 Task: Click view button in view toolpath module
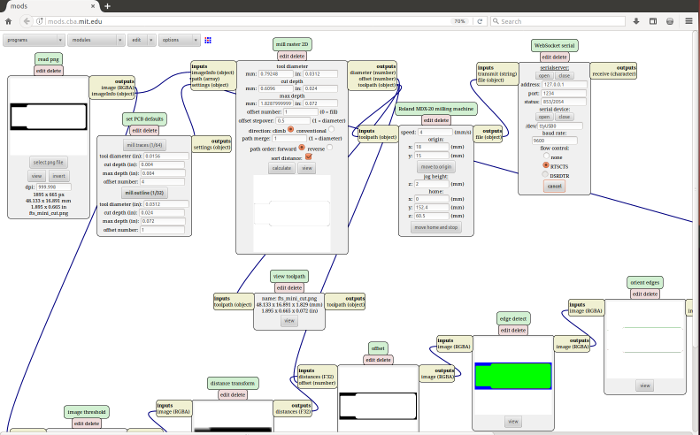[x=289, y=321]
